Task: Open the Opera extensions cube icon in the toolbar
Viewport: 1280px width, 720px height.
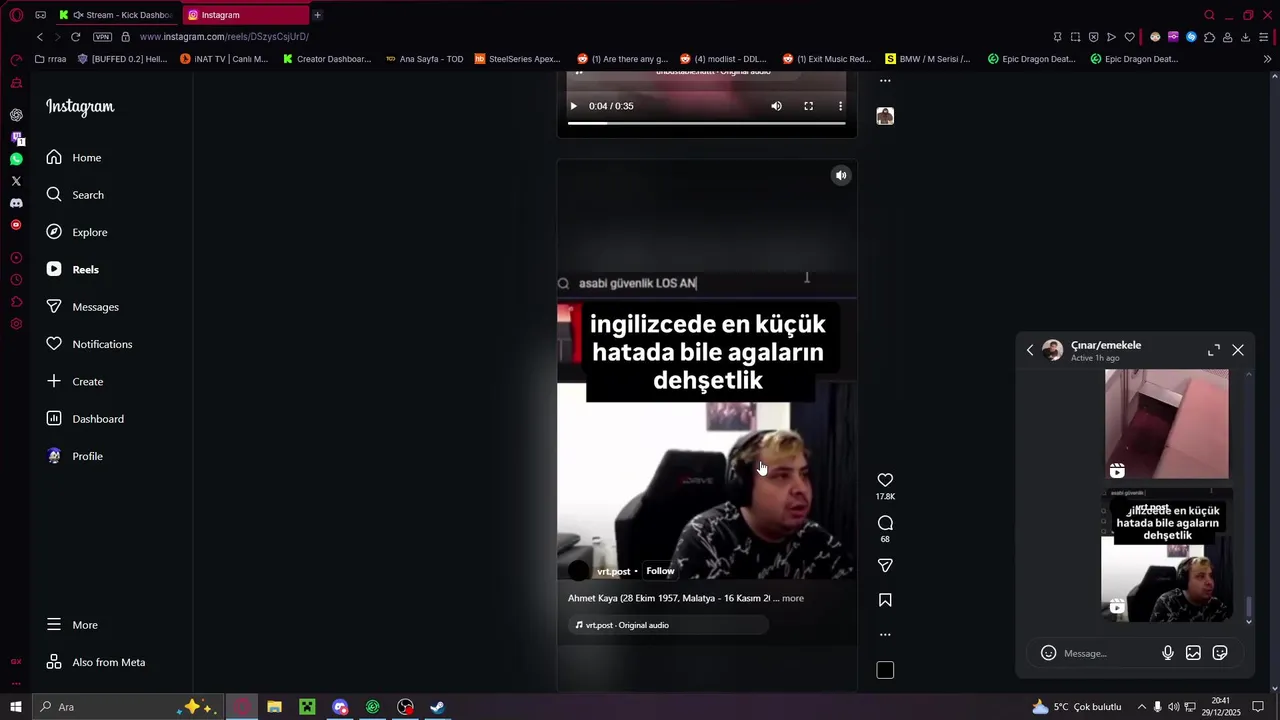Action: pyautogui.click(x=1209, y=37)
